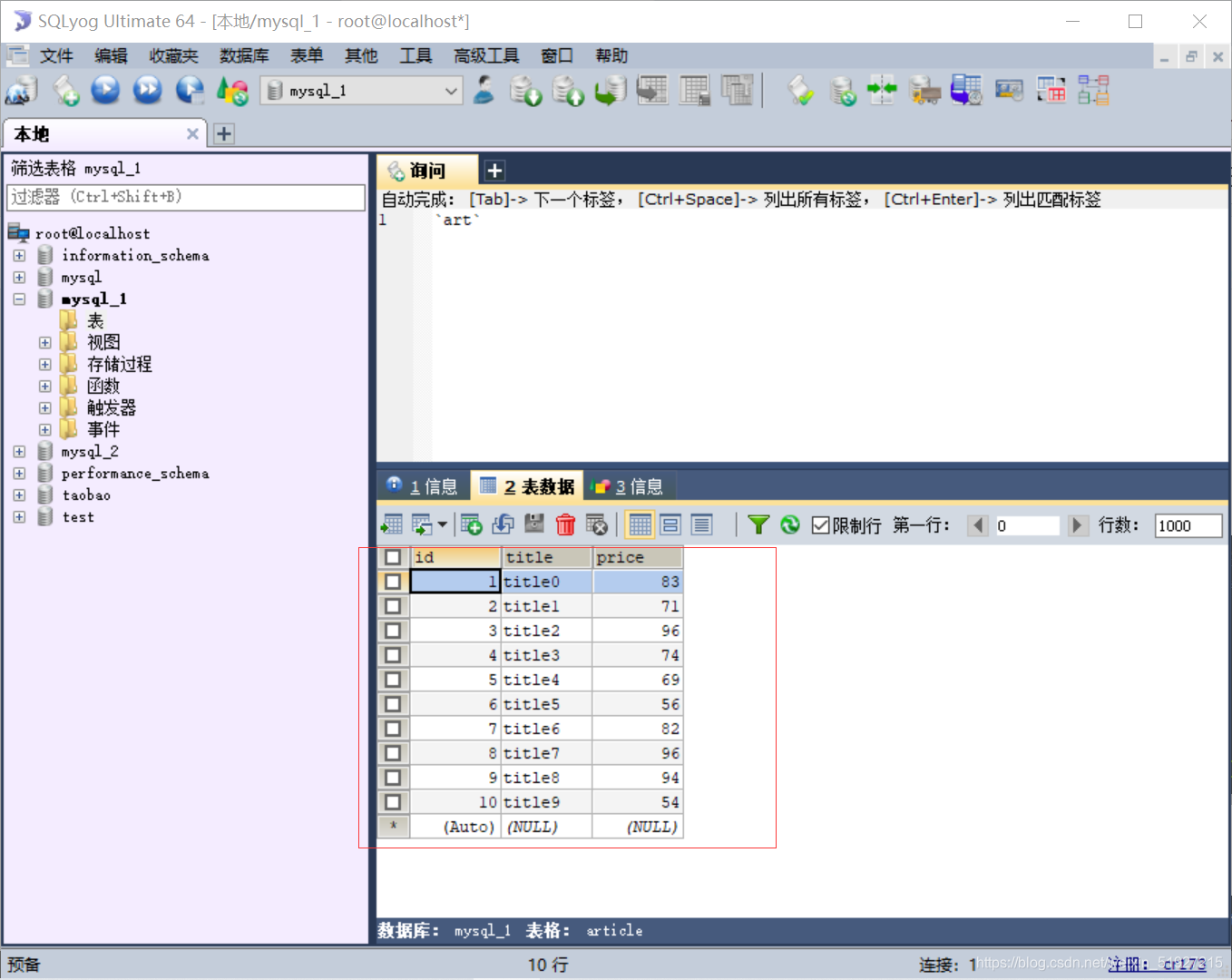This screenshot has height=980, width=1232.
Task: Open the user manager person icon
Action: [484, 90]
